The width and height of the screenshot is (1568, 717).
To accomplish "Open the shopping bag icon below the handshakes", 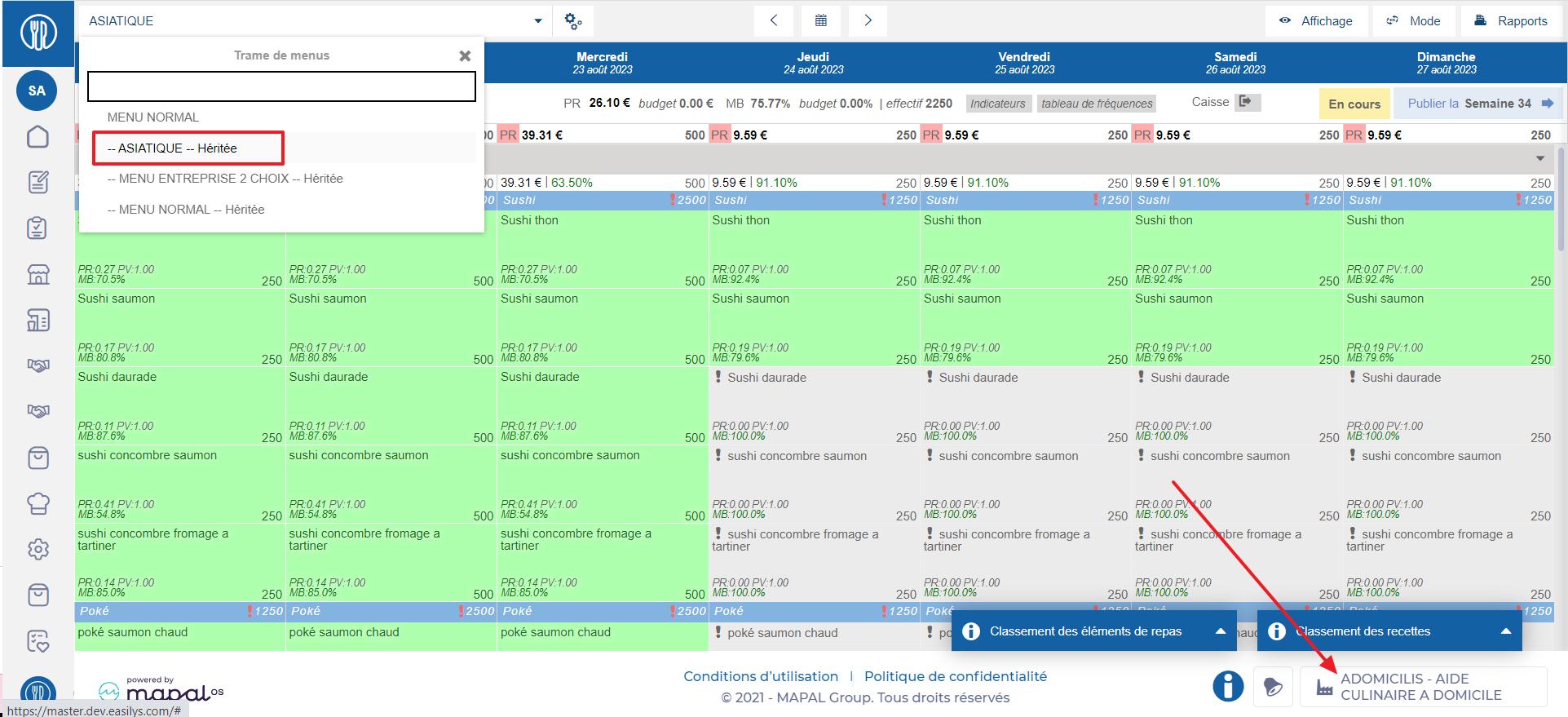I will coord(38,458).
